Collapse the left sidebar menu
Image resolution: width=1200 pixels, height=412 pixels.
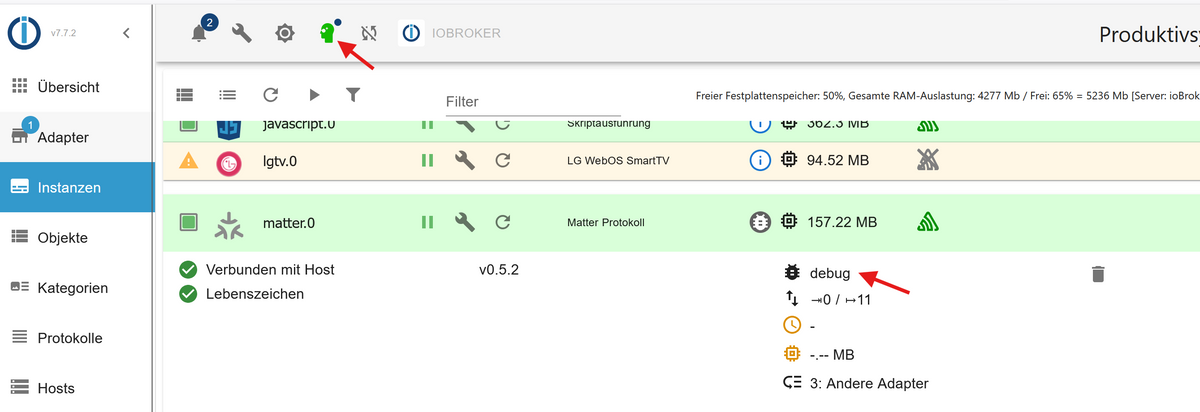coord(126,33)
